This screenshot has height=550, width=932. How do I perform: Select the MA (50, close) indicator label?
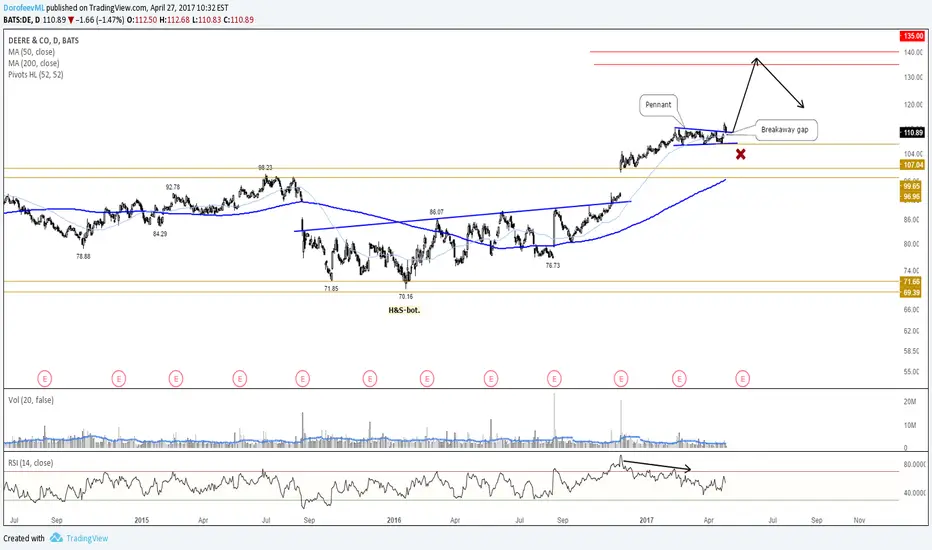pyautogui.click(x=32, y=52)
